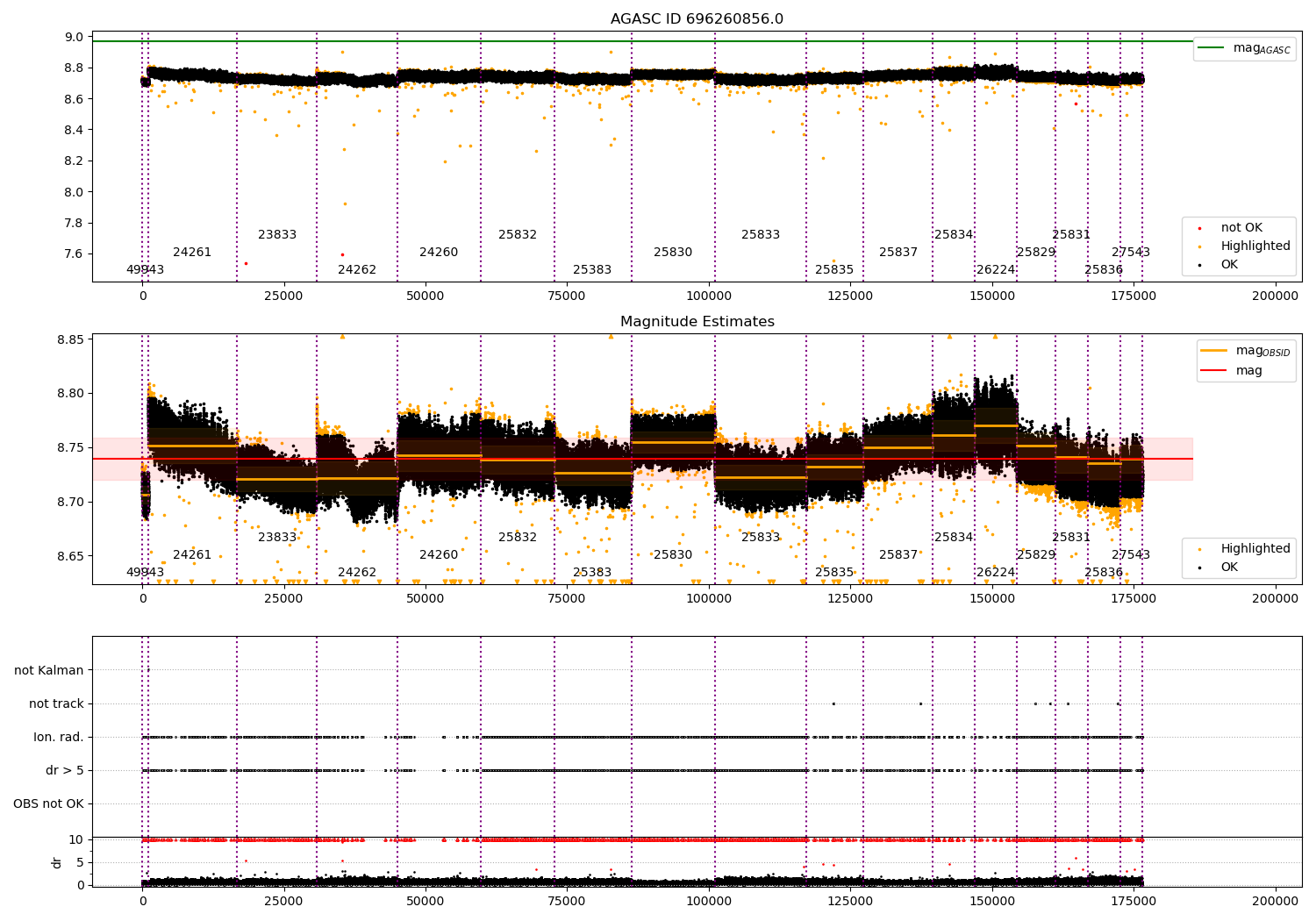
Task: Click OBSID label 24260 in the middle plot
Action: coord(439,555)
